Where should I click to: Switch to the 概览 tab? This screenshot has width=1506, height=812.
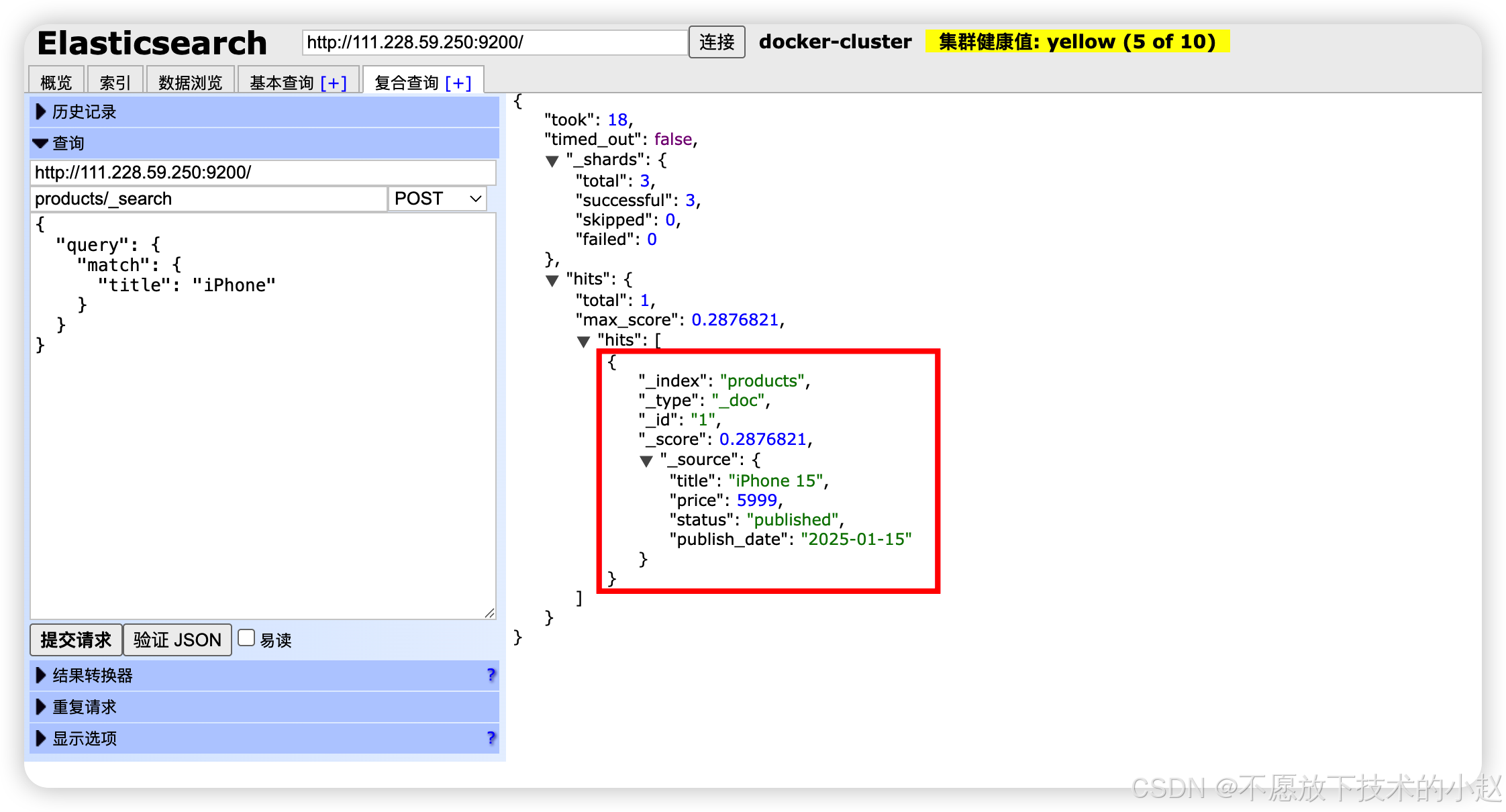pyautogui.click(x=56, y=83)
